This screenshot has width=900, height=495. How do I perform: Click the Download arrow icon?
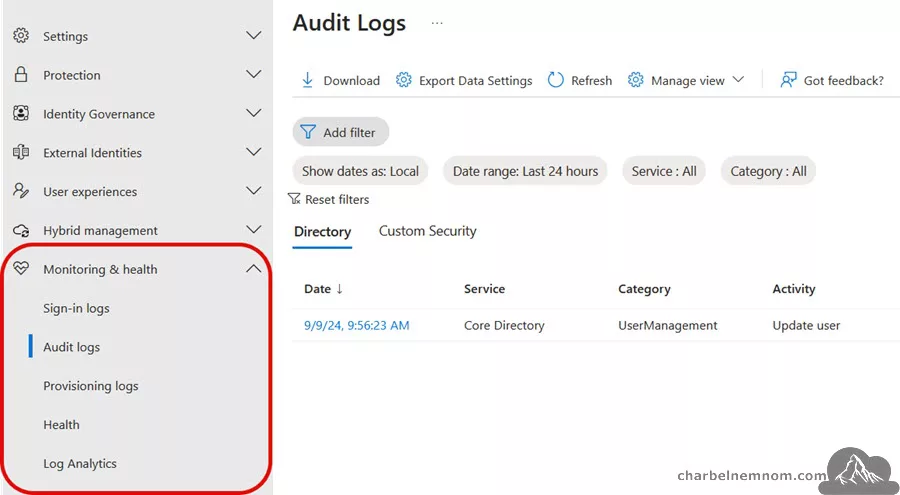(x=308, y=80)
